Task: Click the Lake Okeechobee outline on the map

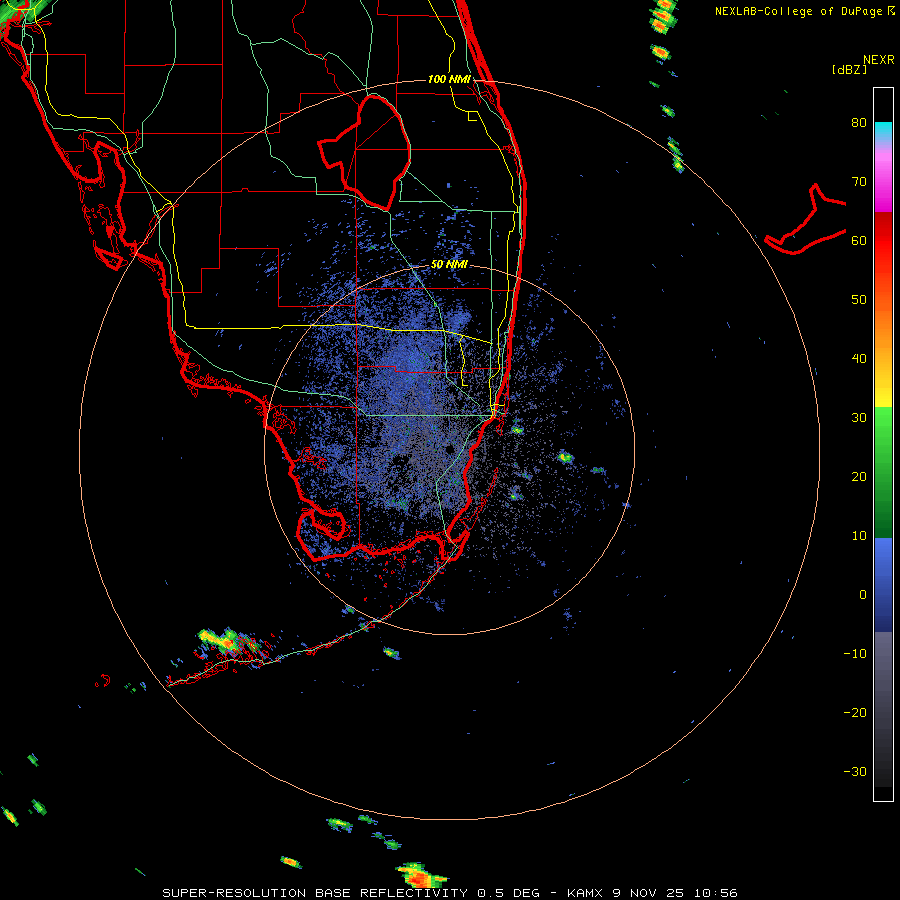Action: coord(365,152)
